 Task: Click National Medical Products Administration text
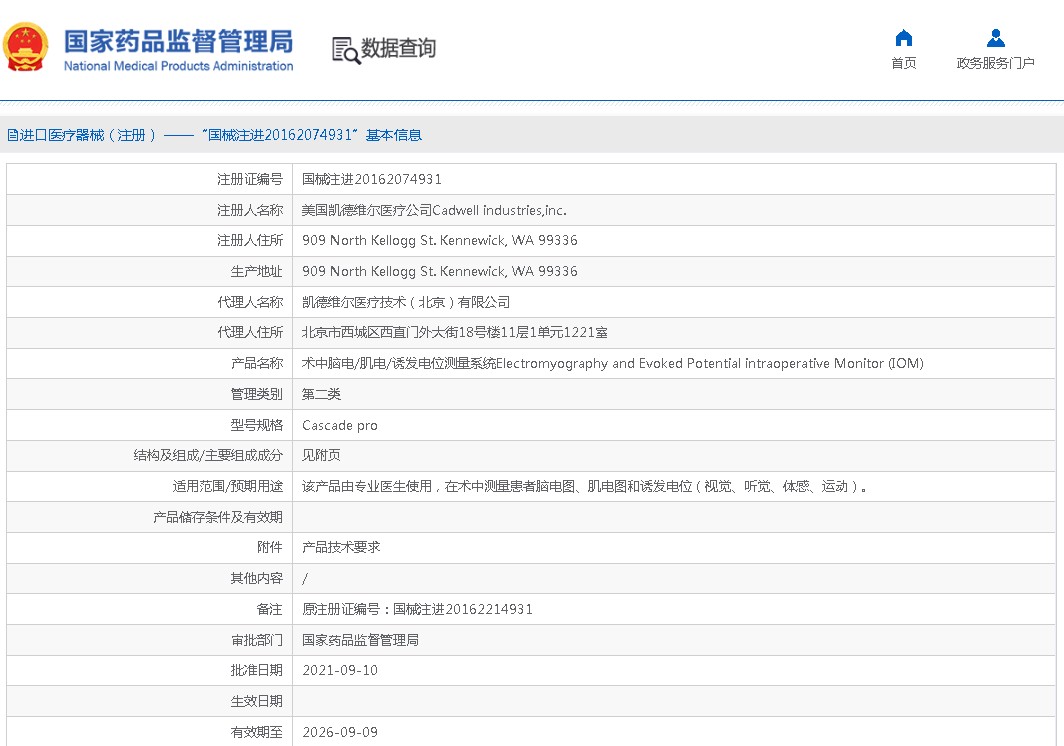[178, 66]
